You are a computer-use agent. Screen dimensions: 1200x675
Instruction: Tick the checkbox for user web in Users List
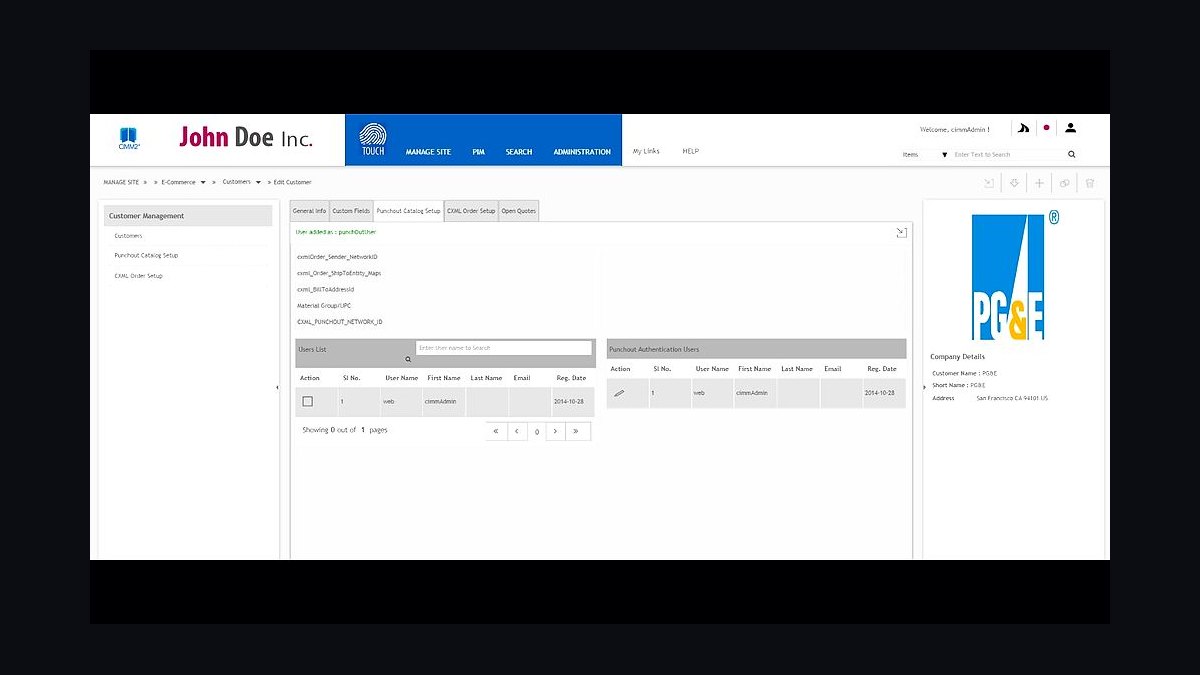(x=307, y=401)
